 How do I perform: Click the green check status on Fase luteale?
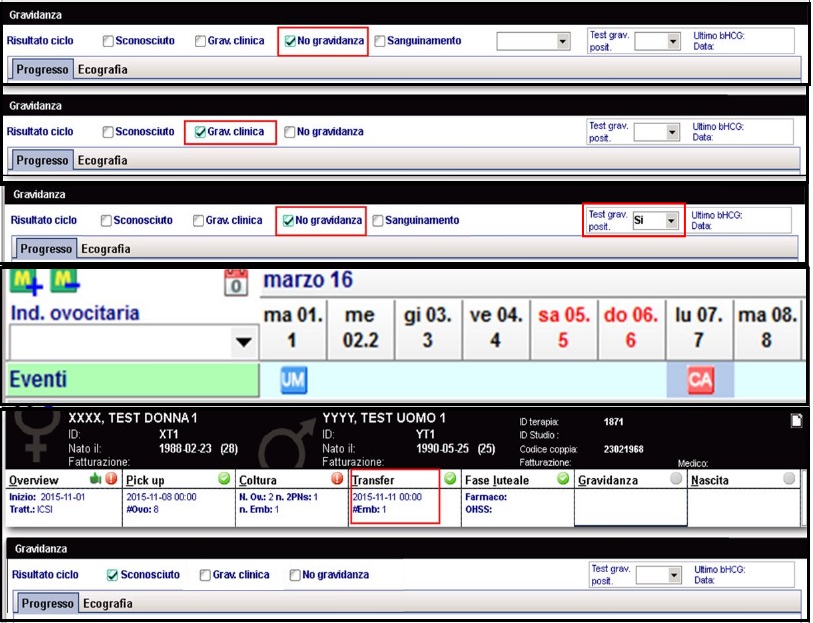point(563,478)
